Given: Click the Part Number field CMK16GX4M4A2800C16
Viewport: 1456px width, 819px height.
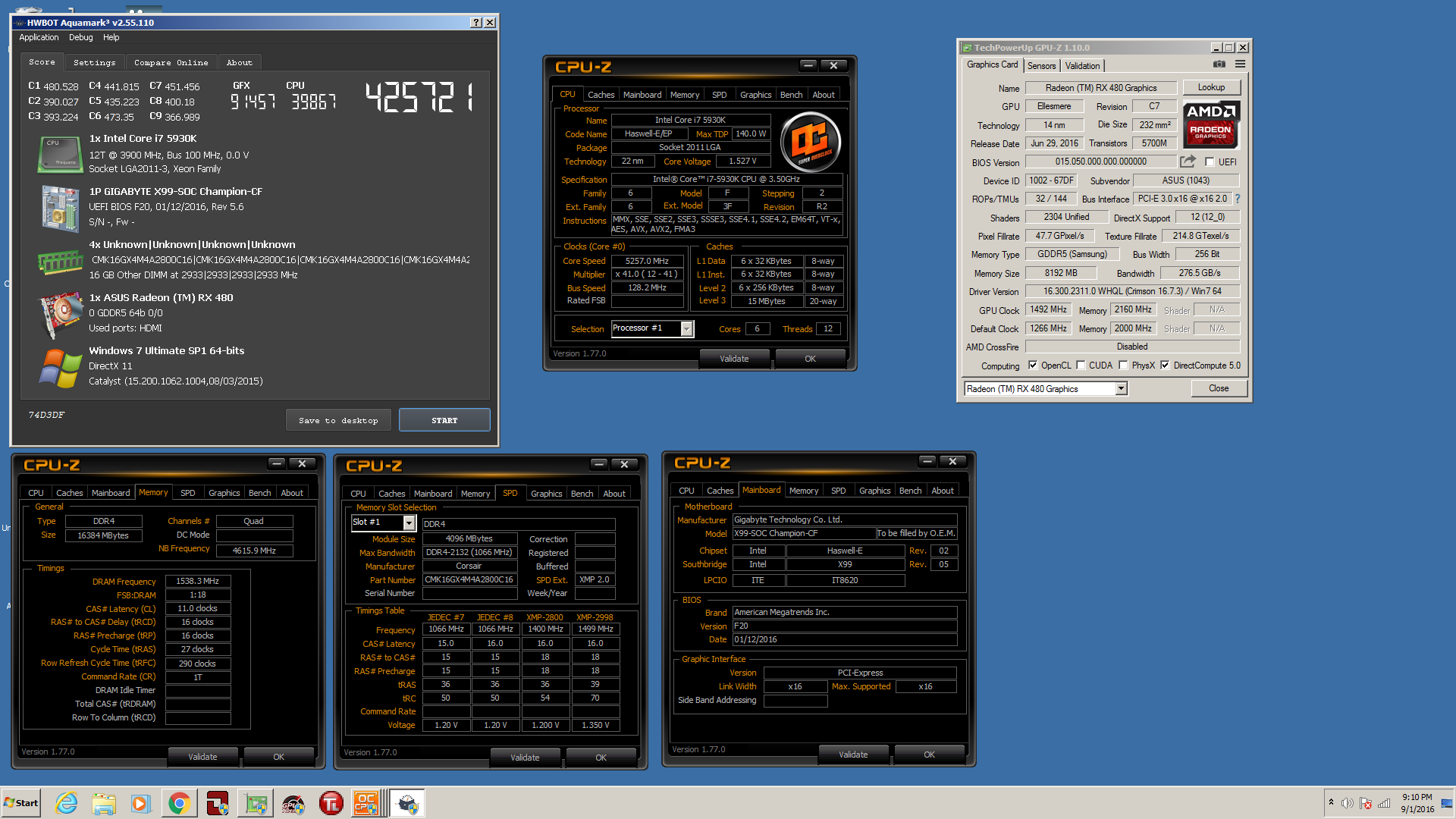Looking at the screenshot, I should (x=469, y=579).
